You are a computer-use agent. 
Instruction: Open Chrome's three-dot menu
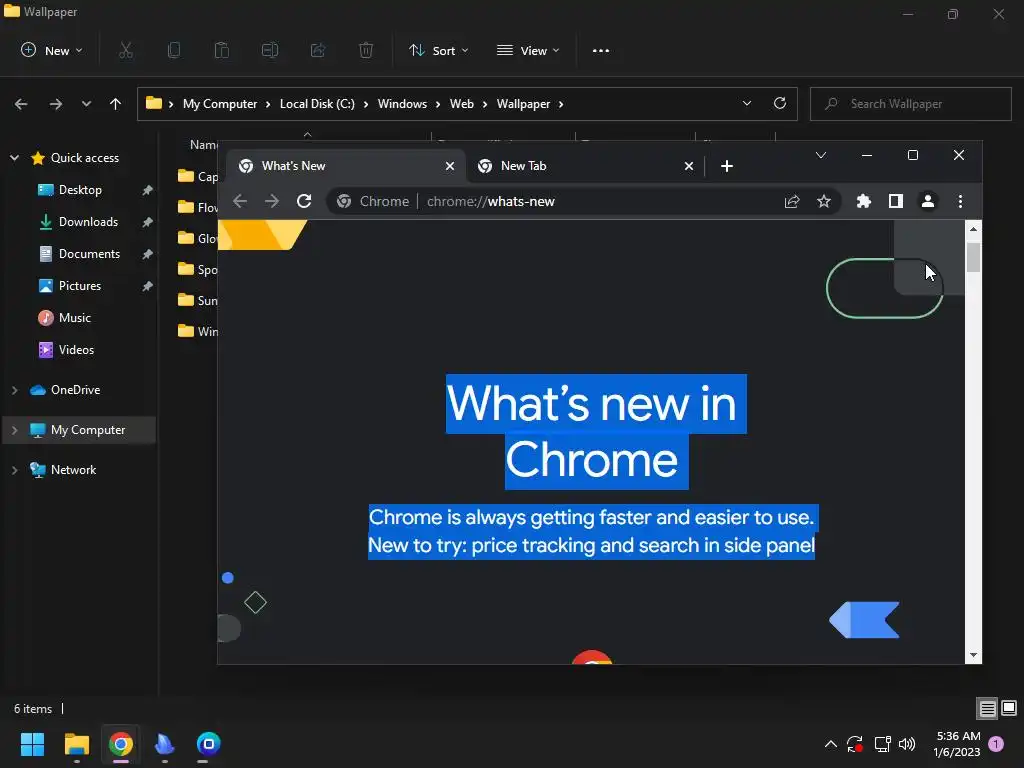960,201
